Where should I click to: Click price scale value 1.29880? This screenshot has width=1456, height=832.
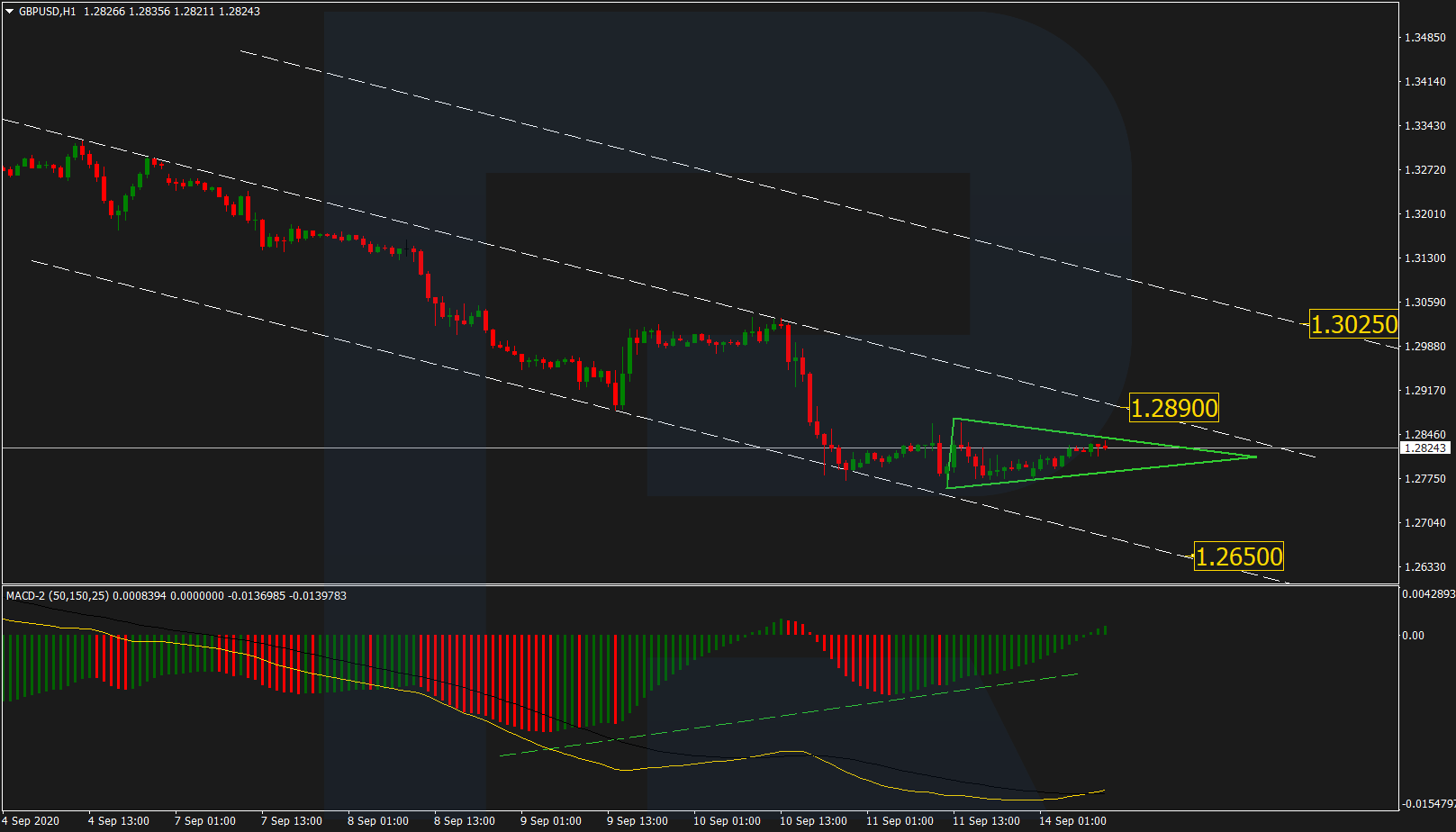click(x=1425, y=347)
